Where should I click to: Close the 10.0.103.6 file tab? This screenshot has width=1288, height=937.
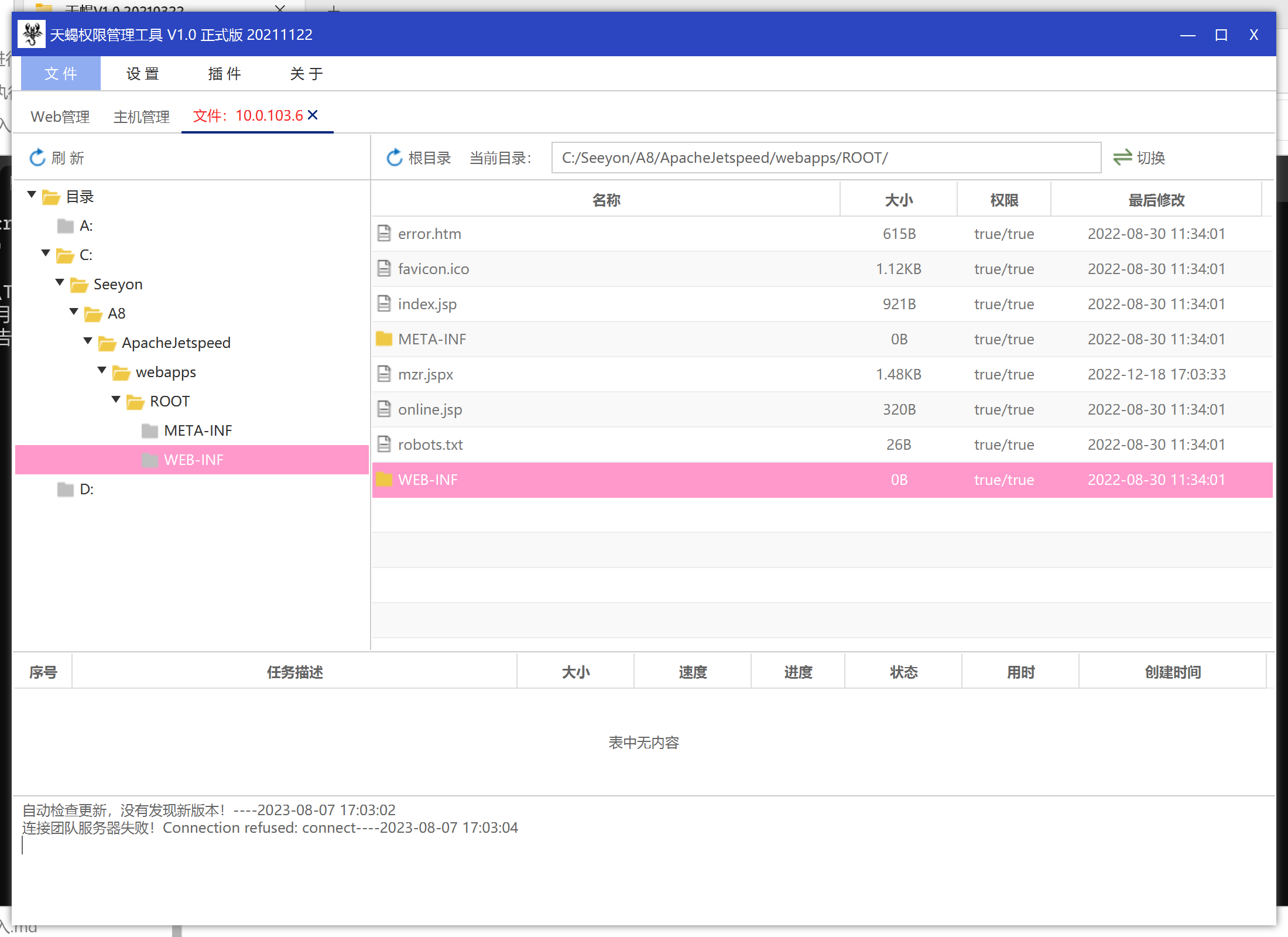click(x=313, y=115)
